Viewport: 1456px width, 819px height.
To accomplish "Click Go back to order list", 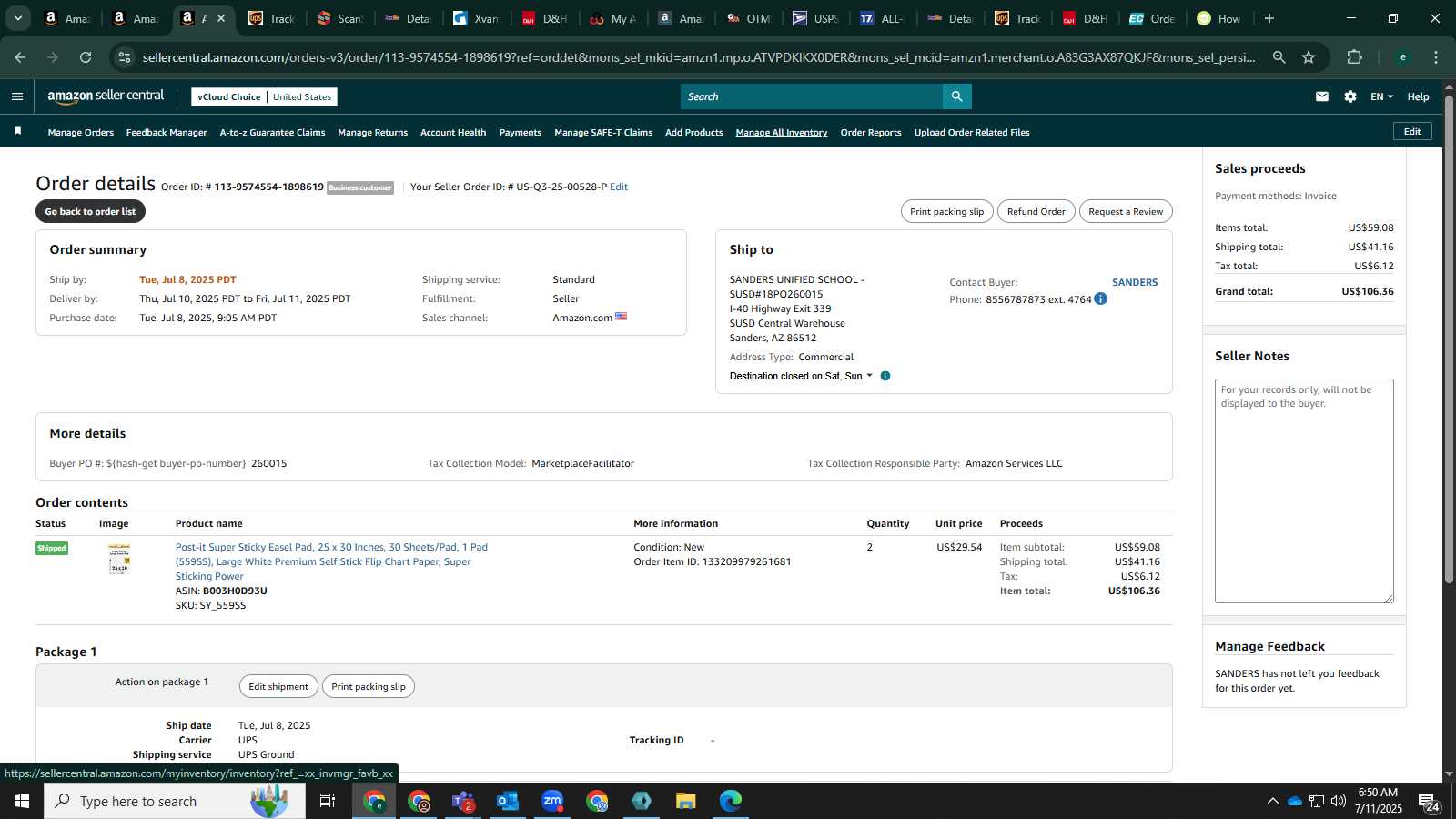I will click(x=90, y=211).
